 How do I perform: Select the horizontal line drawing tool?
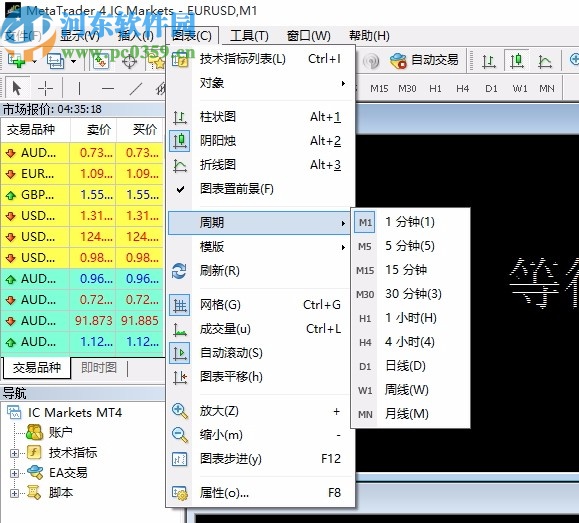(108, 89)
